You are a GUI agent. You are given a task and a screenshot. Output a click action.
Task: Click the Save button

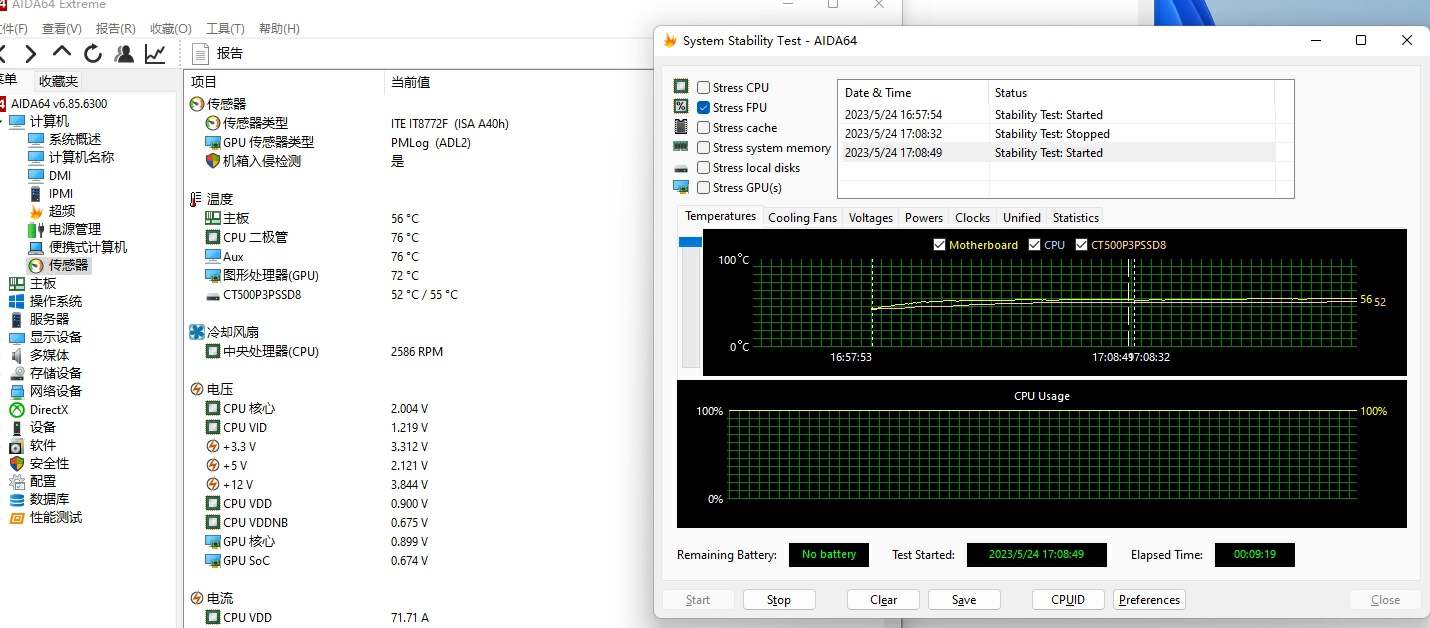[964, 600]
